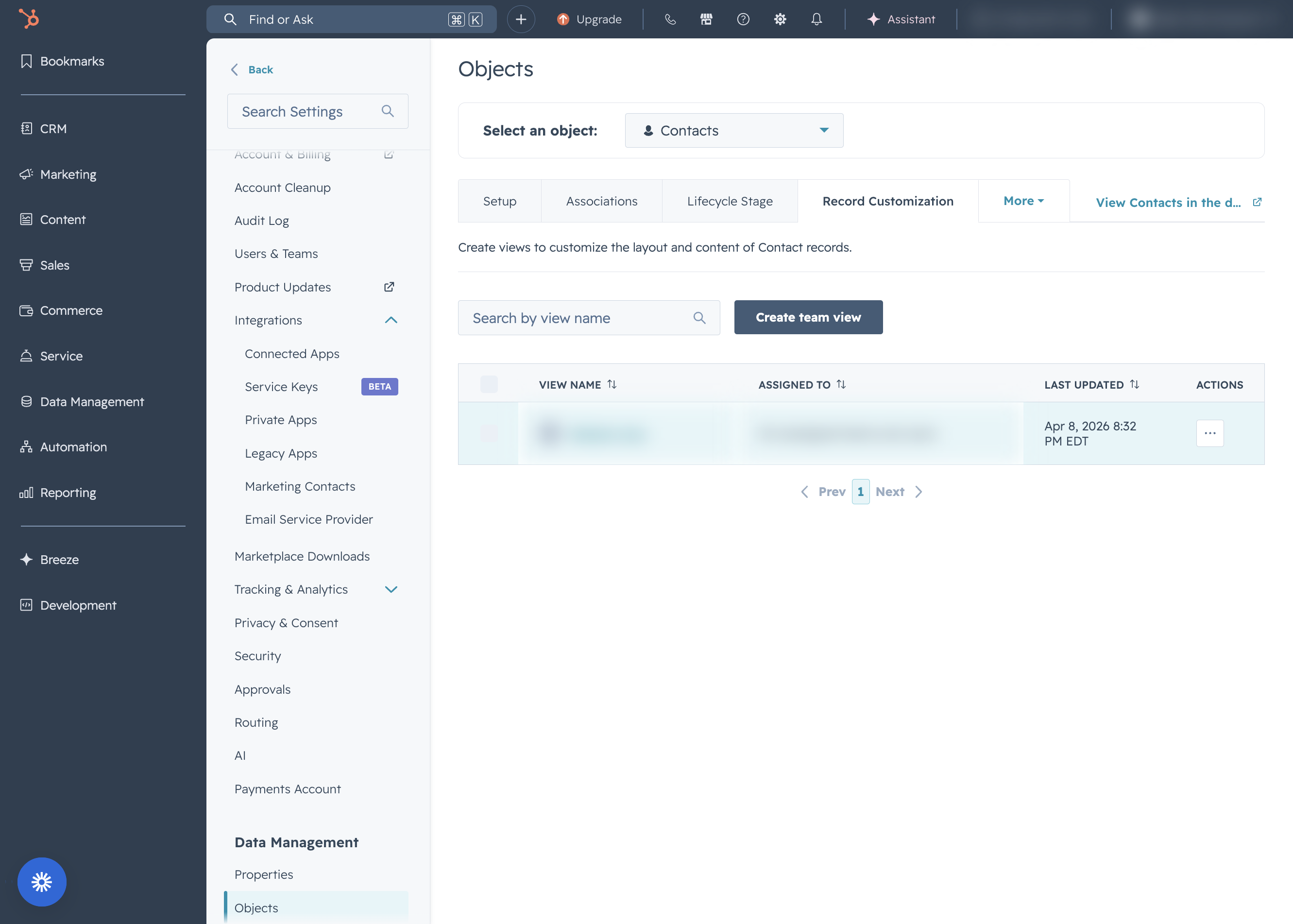Open the Sales navigation item
This screenshot has height=924, width=1293.
44,265
